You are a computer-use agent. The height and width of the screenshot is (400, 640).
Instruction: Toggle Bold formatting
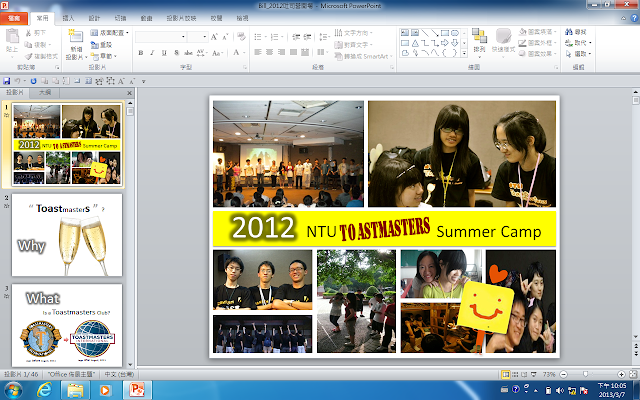(x=140, y=53)
